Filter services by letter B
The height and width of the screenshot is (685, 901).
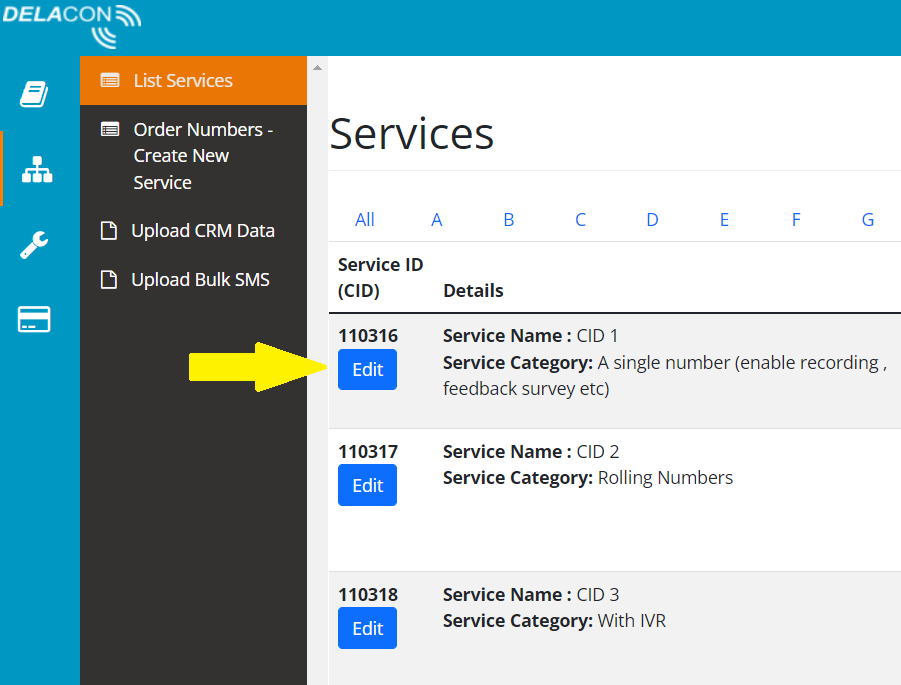pos(509,220)
